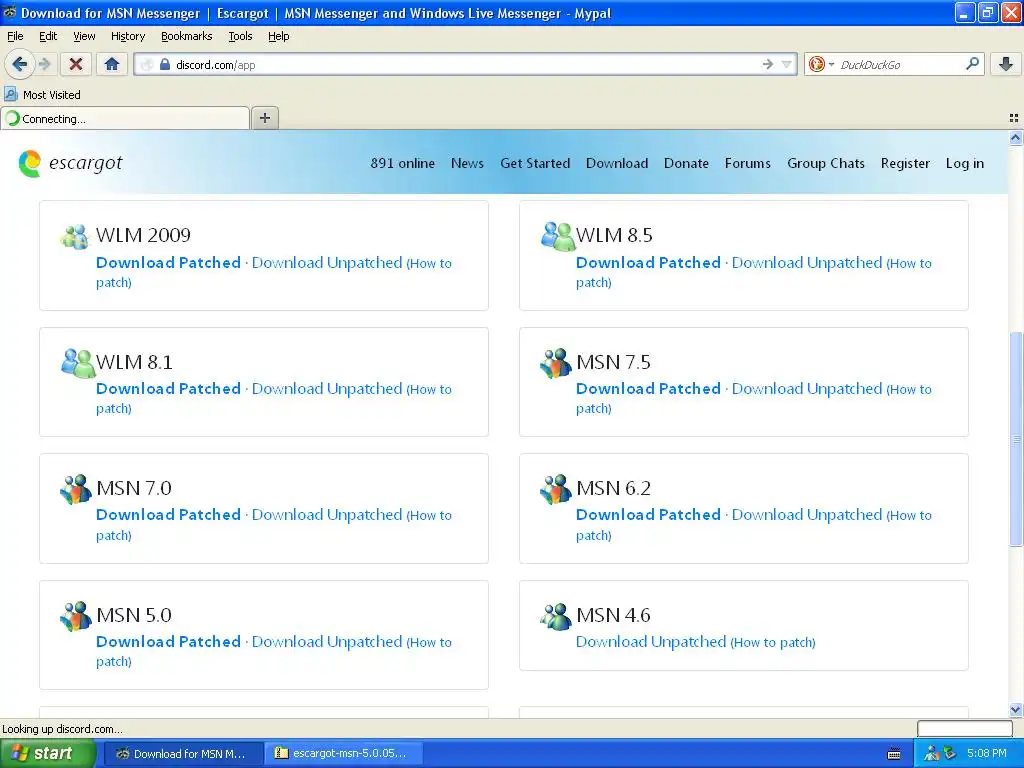The height and width of the screenshot is (768, 1024).
Task: Click the search magnifier icon
Action: 972,64
